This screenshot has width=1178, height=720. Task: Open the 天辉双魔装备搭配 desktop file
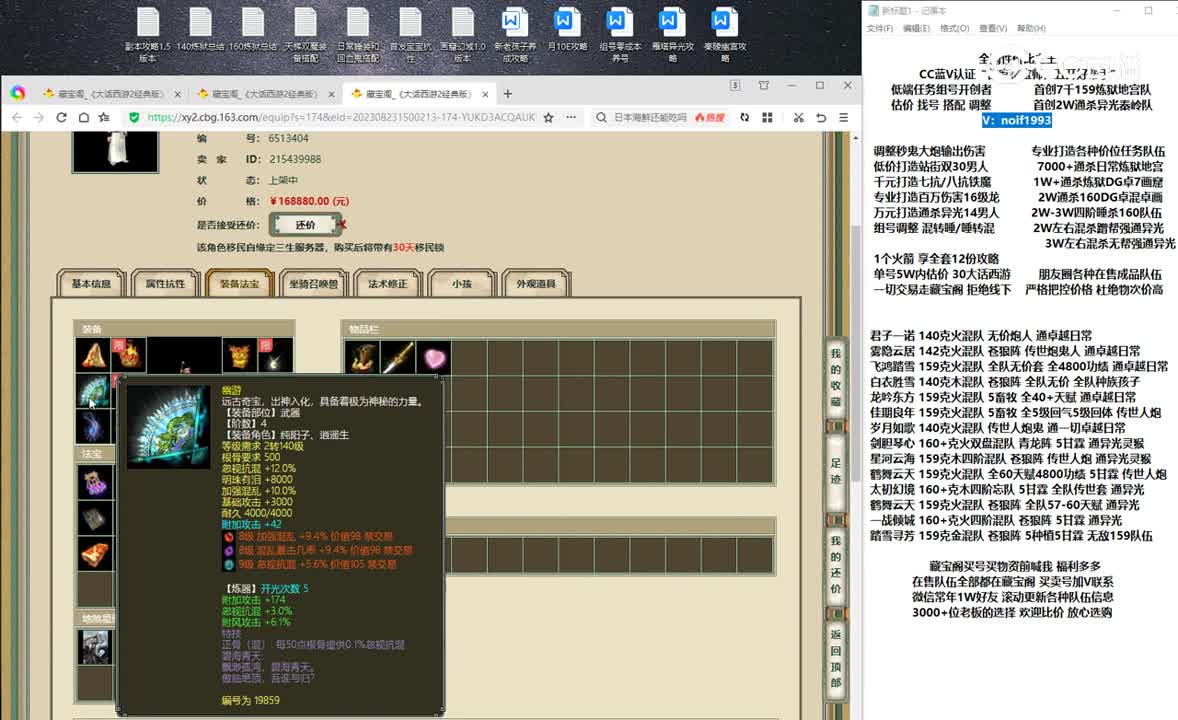click(305, 35)
